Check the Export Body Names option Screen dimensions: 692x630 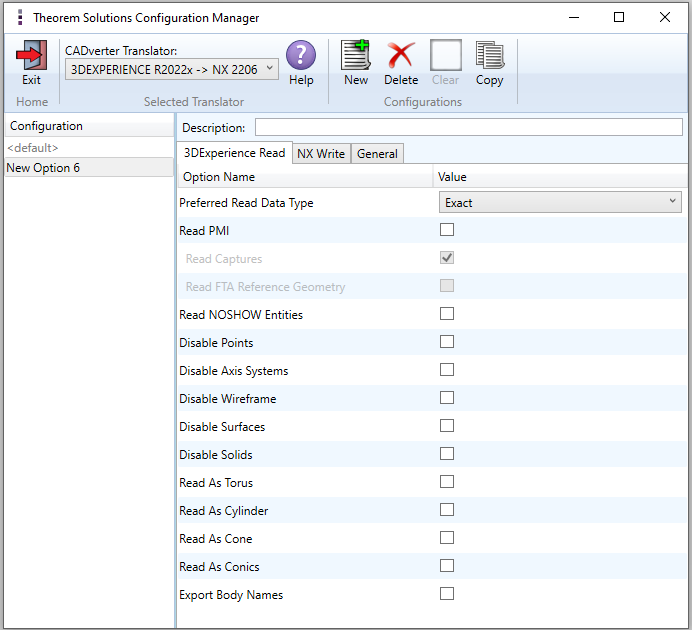click(447, 594)
